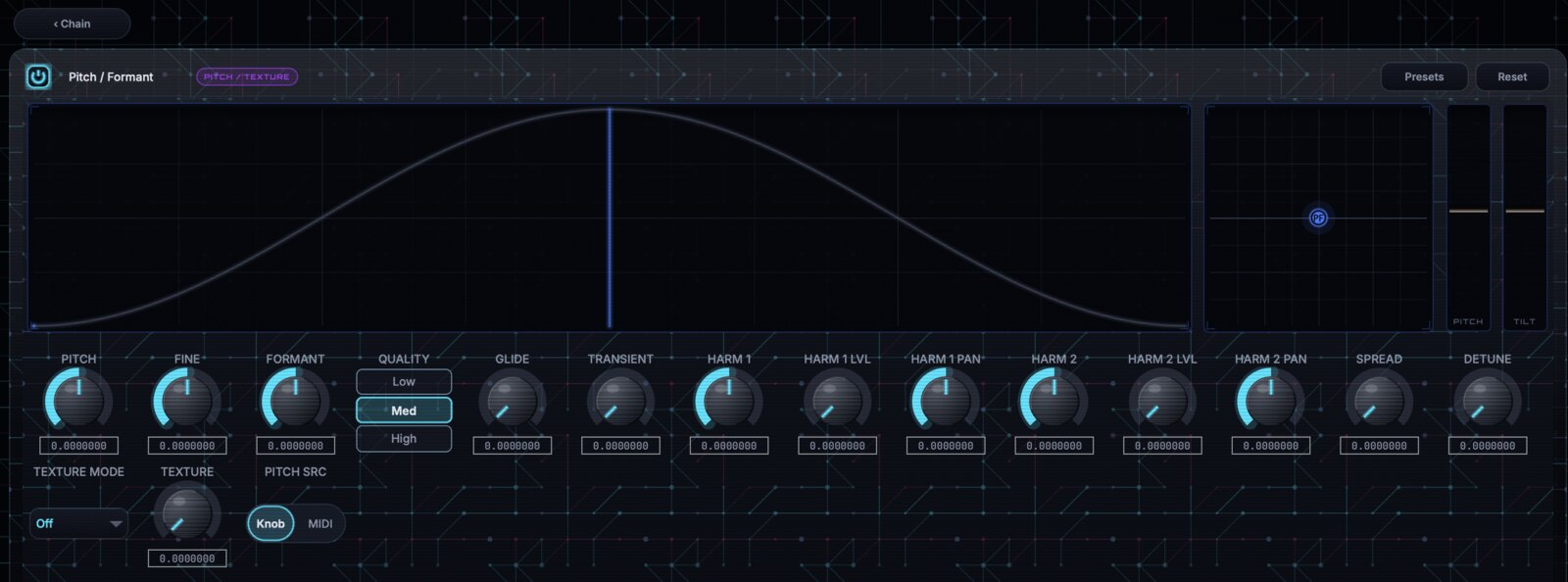Image resolution: width=1568 pixels, height=582 pixels.
Task: Click the FORMANT knob
Action: [x=295, y=401]
